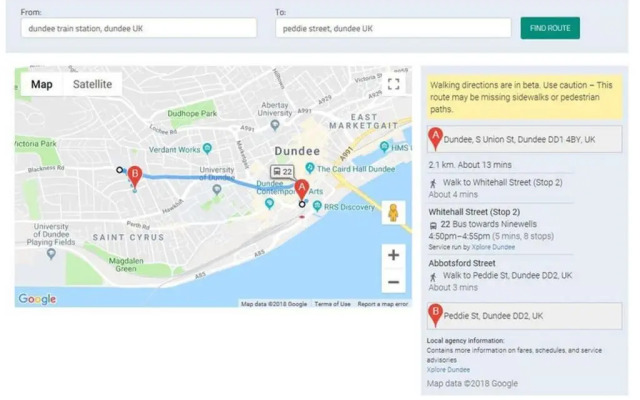Select start address Dundee, S Union St row
The image size is (640, 400).
524,139
